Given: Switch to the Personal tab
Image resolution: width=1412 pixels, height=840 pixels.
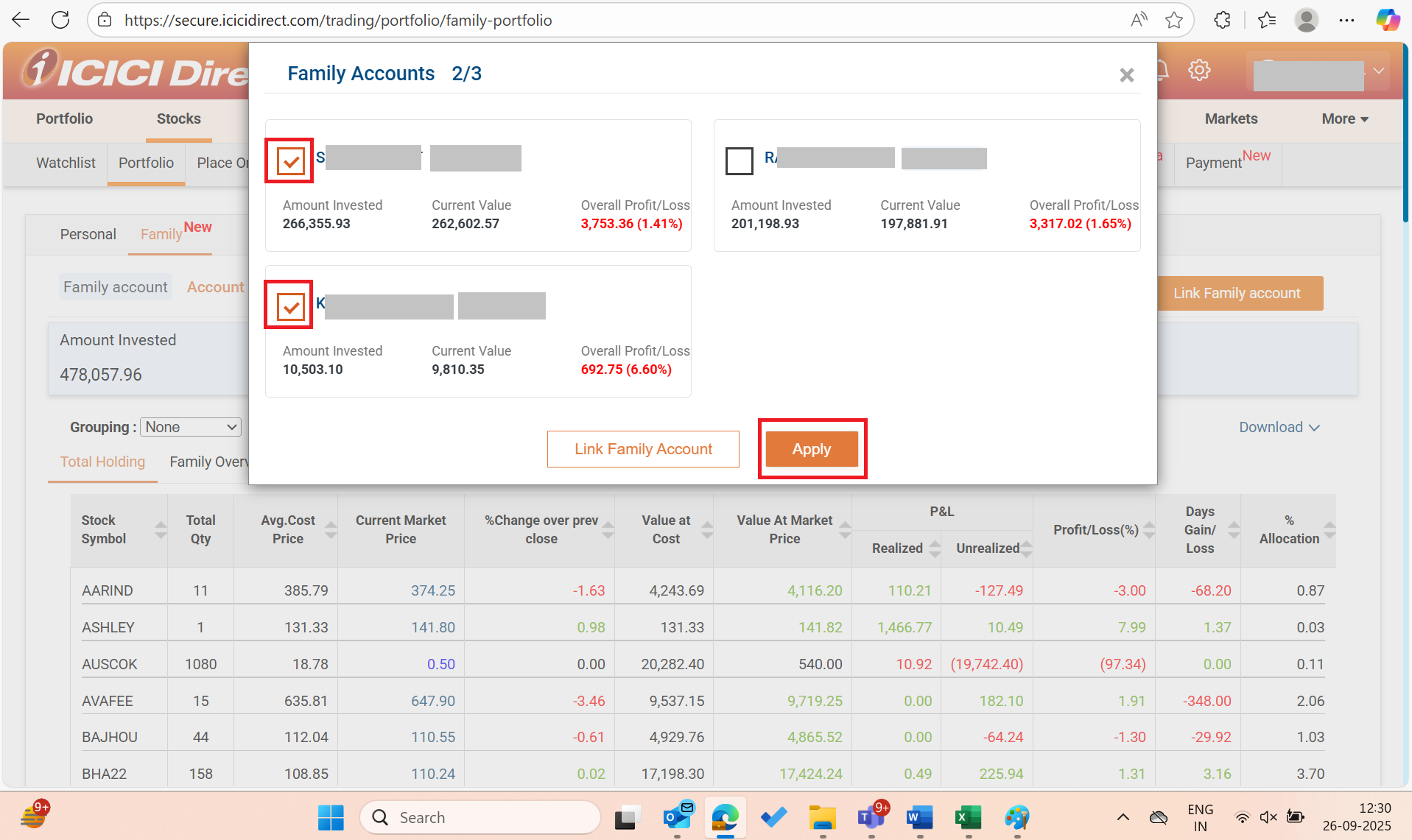Looking at the screenshot, I should point(88,234).
